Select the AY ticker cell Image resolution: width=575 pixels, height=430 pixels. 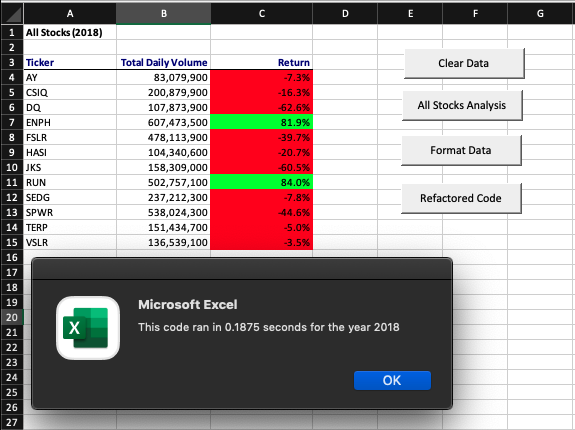click(x=70, y=77)
